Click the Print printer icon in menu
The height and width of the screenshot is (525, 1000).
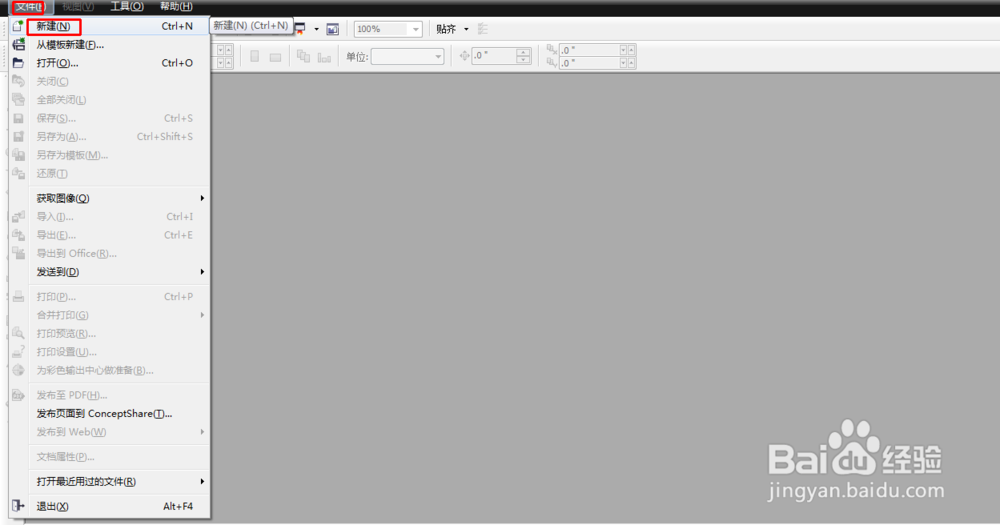(18, 297)
